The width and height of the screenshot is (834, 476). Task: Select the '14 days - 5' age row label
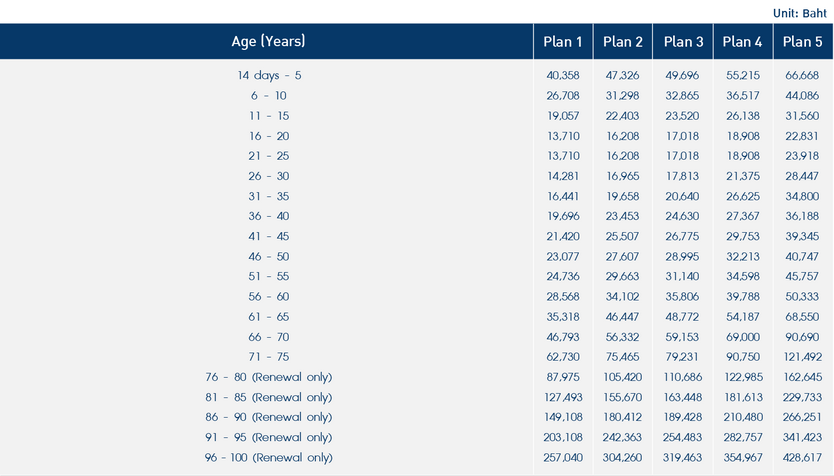click(x=269, y=75)
